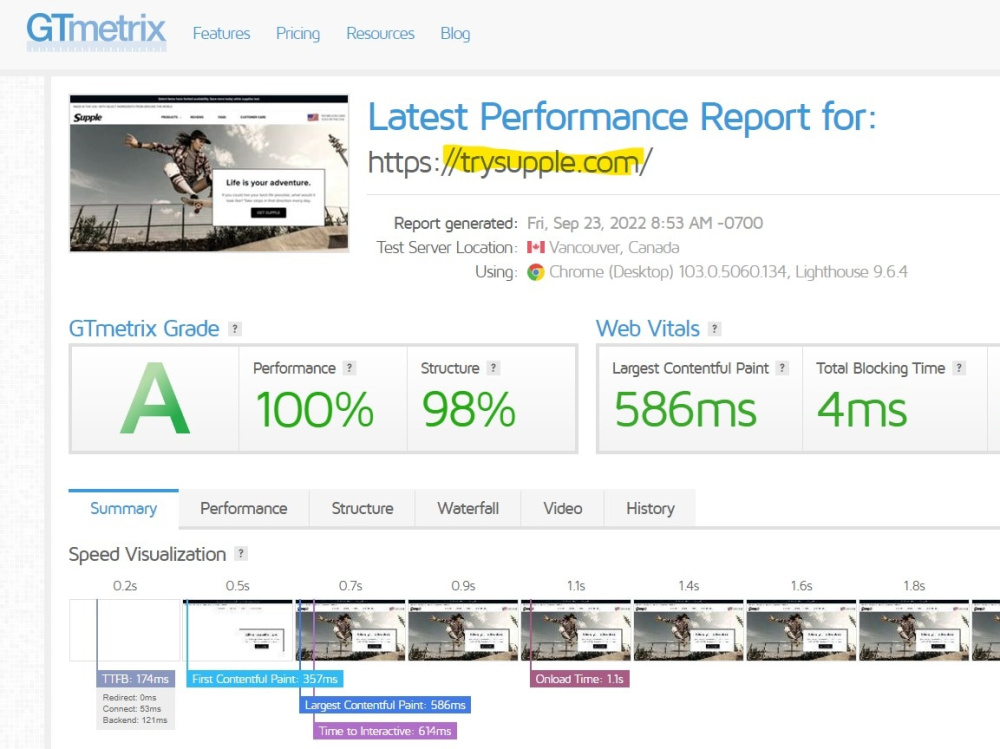Image resolution: width=1000 pixels, height=749 pixels.
Task: Open the Waterfall tab
Action: coord(468,508)
